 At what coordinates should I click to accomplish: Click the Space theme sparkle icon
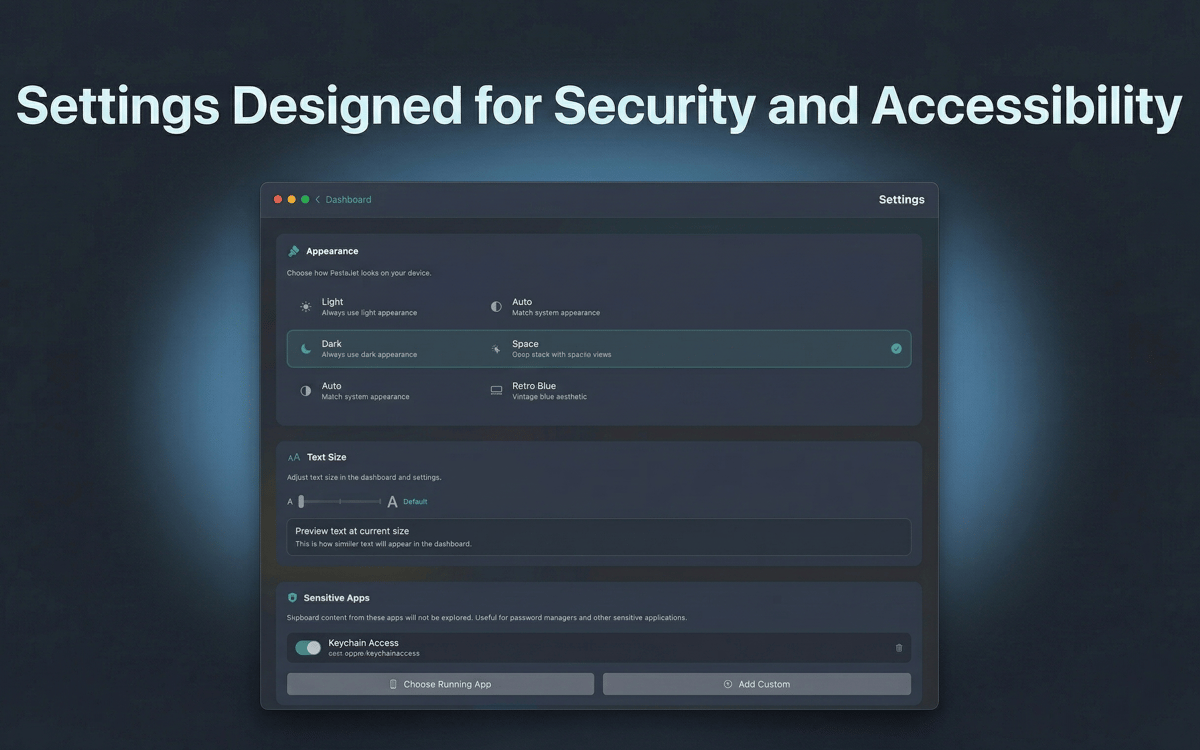pos(496,349)
